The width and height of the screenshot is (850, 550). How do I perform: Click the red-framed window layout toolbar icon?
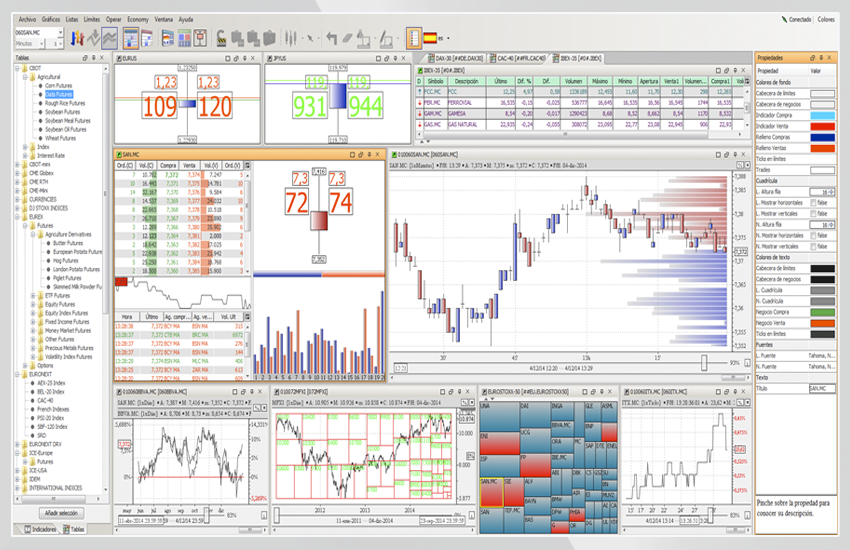200,38
